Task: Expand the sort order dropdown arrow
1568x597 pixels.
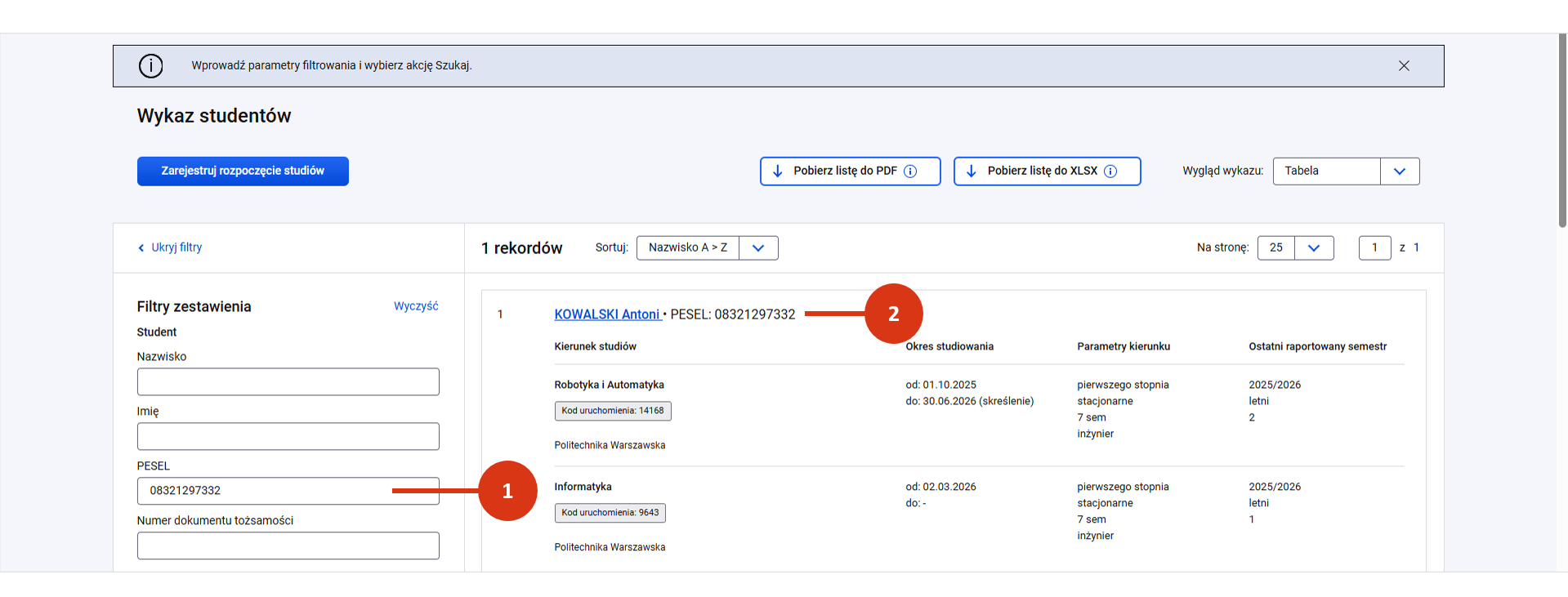Action: [x=758, y=247]
